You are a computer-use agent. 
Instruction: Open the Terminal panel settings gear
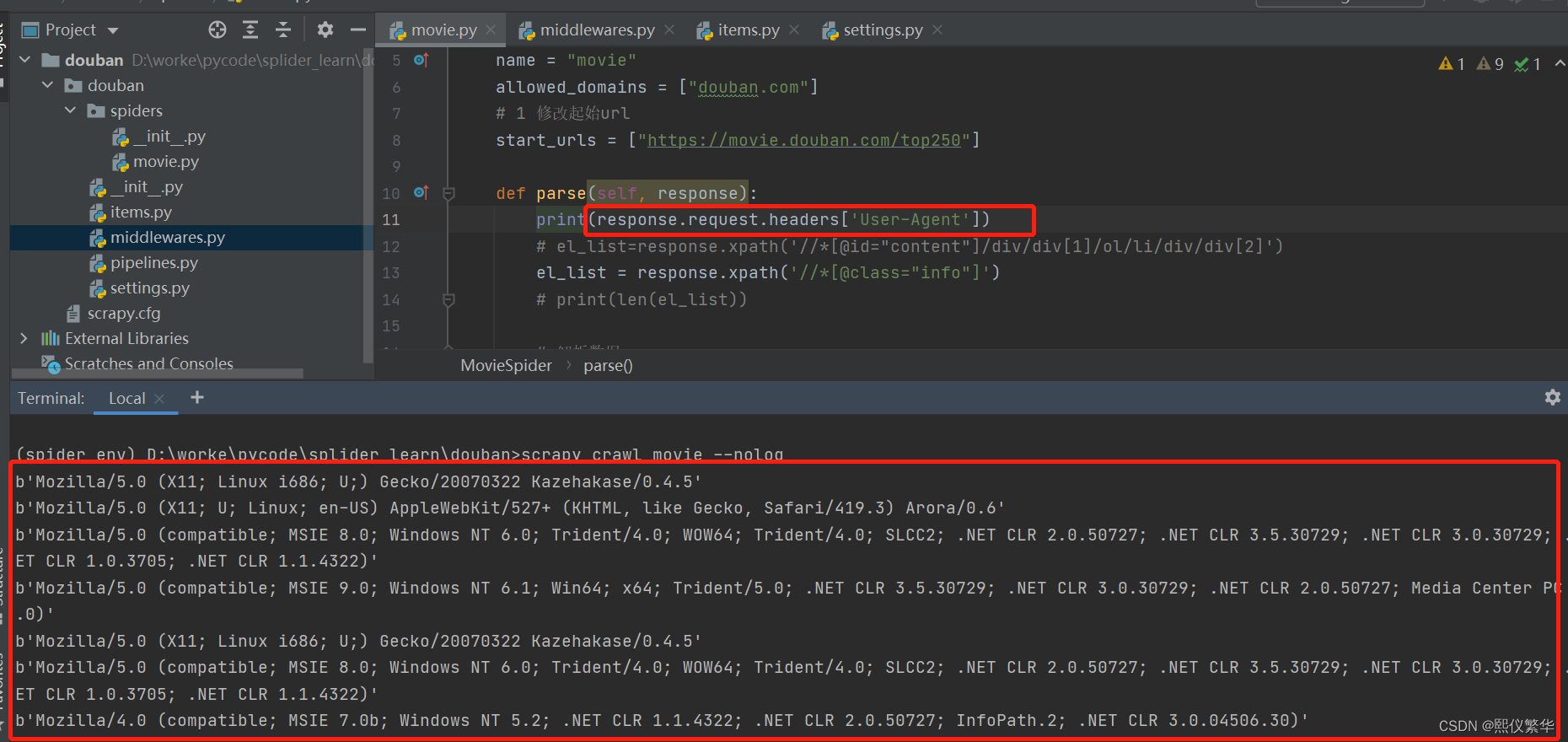(1553, 397)
